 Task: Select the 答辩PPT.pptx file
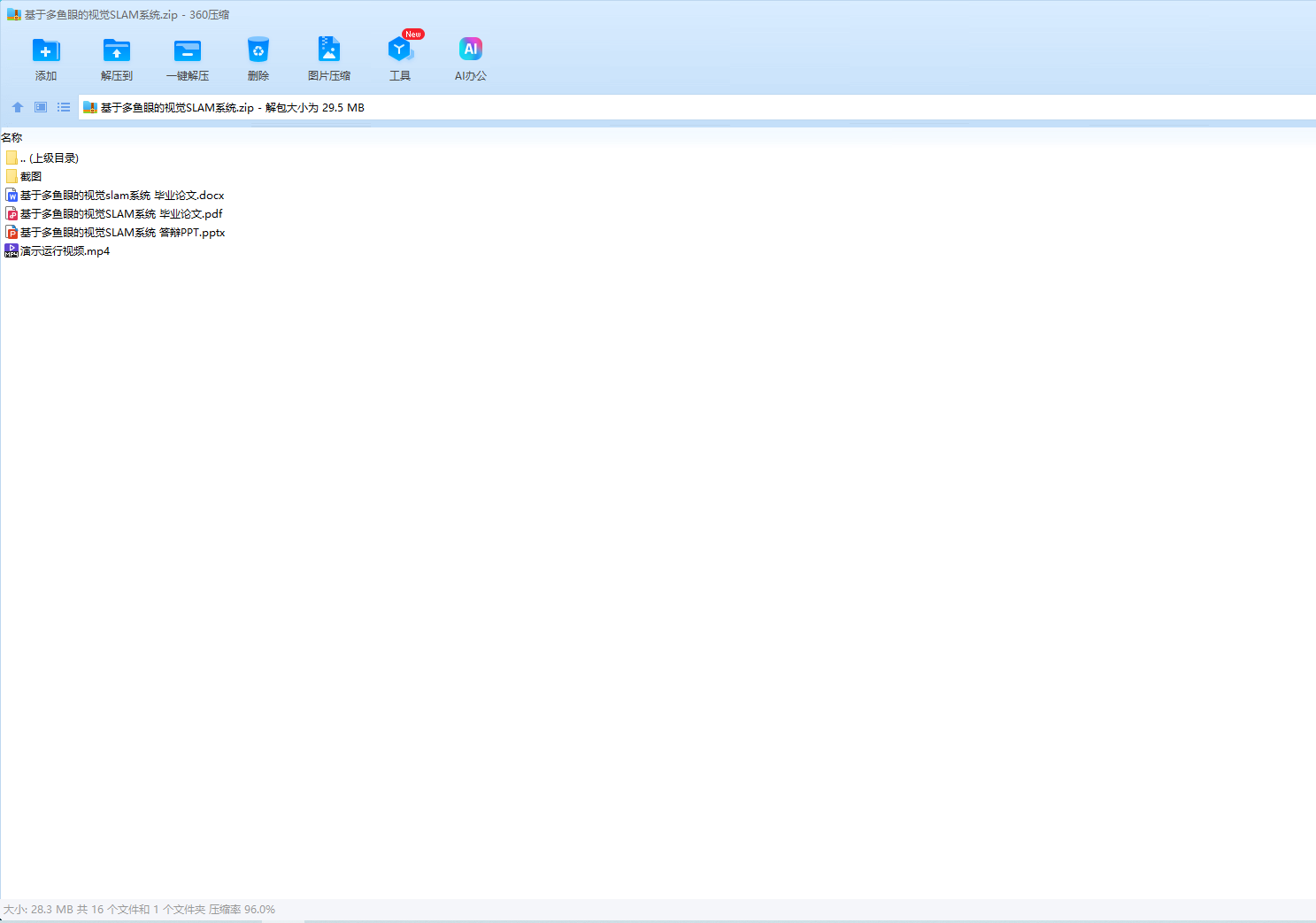point(123,233)
